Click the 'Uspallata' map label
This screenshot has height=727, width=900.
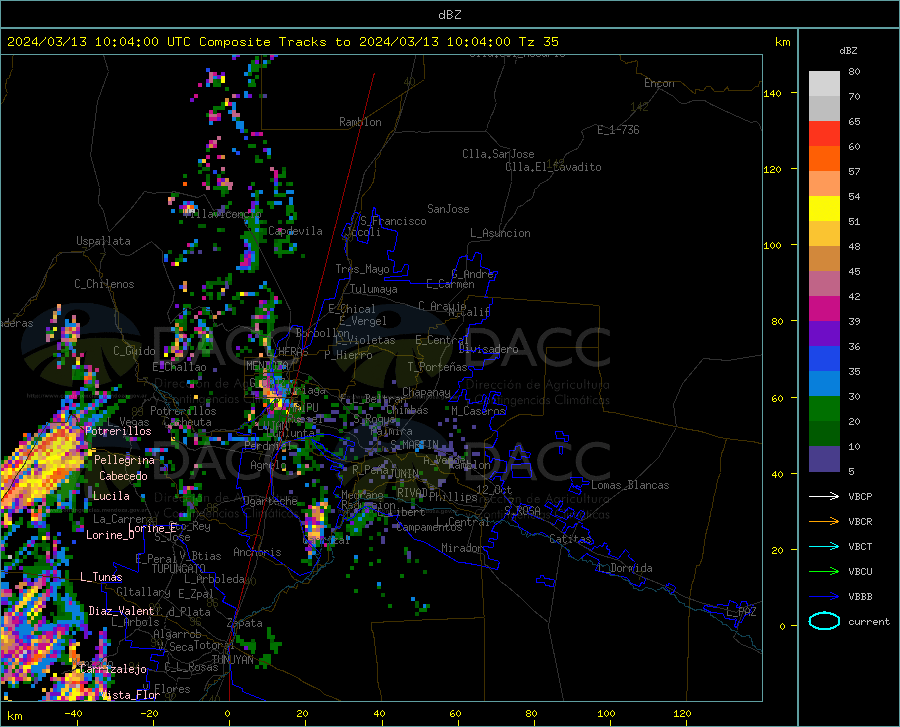click(x=103, y=241)
